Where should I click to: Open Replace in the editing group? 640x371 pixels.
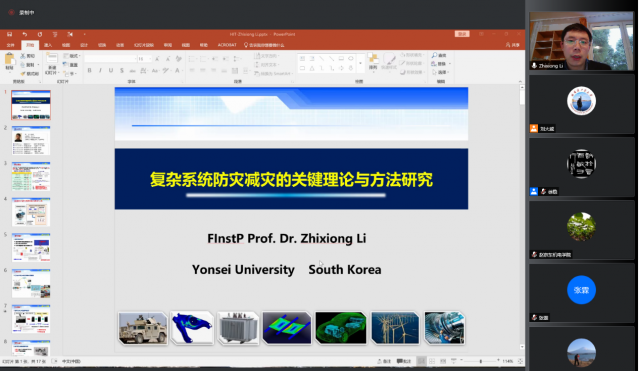441,64
